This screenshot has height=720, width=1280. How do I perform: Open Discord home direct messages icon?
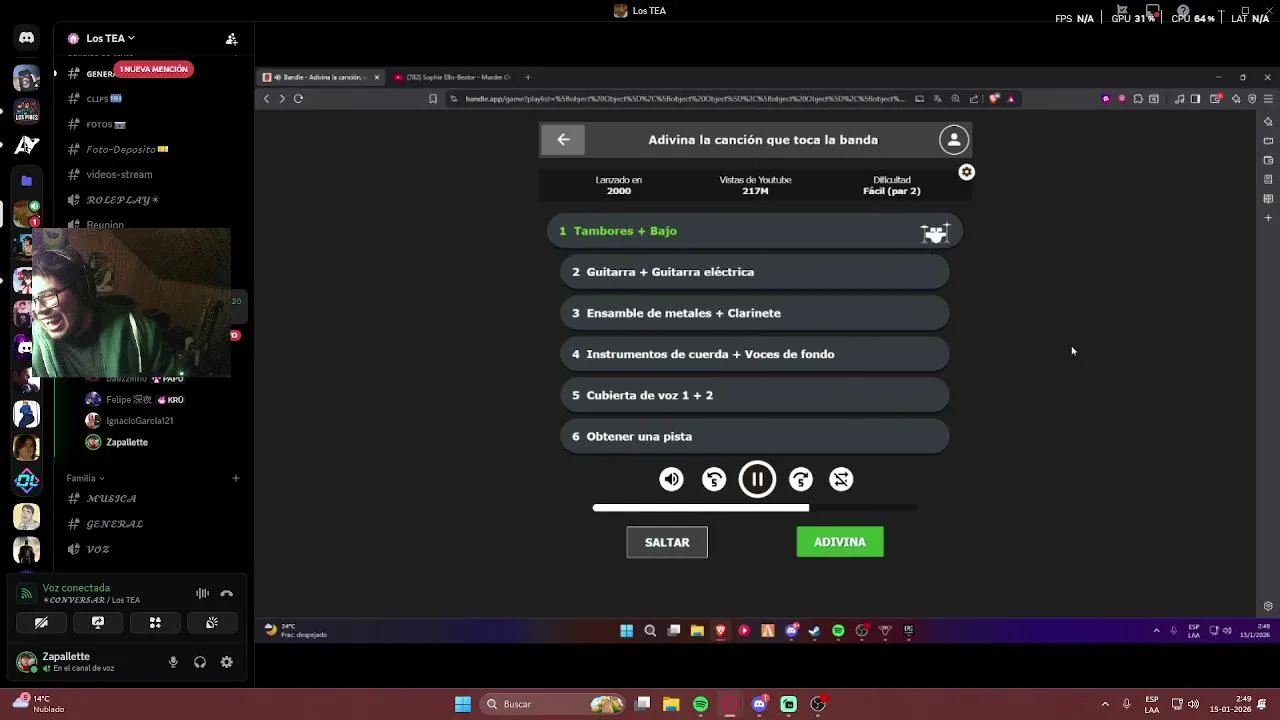coord(26,38)
